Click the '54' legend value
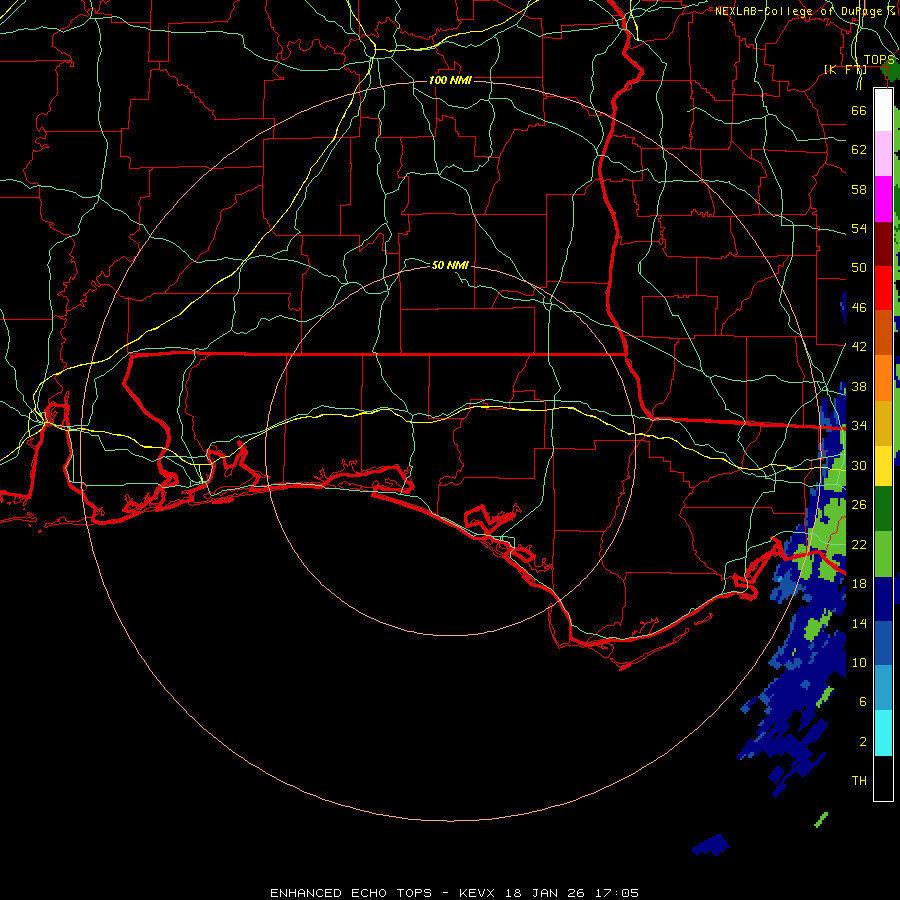The height and width of the screenshot is (900, 900). [x=859, y=228]
